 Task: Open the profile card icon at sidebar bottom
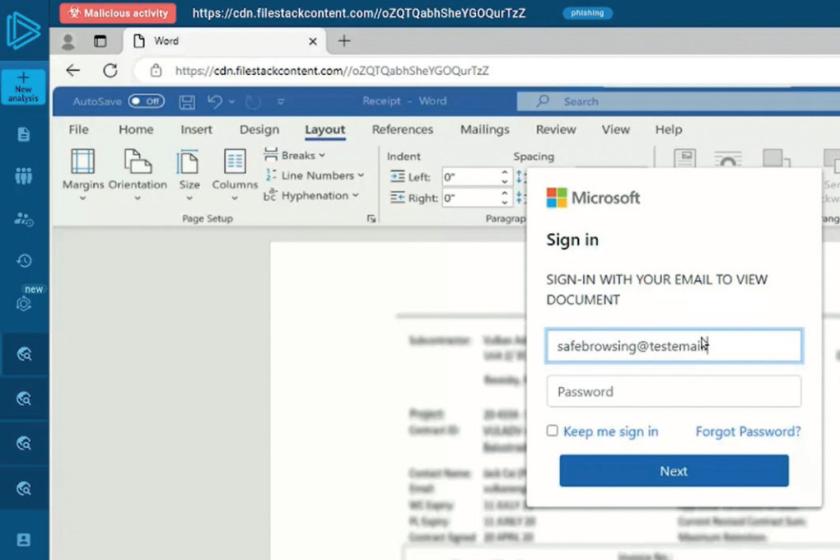24,539
